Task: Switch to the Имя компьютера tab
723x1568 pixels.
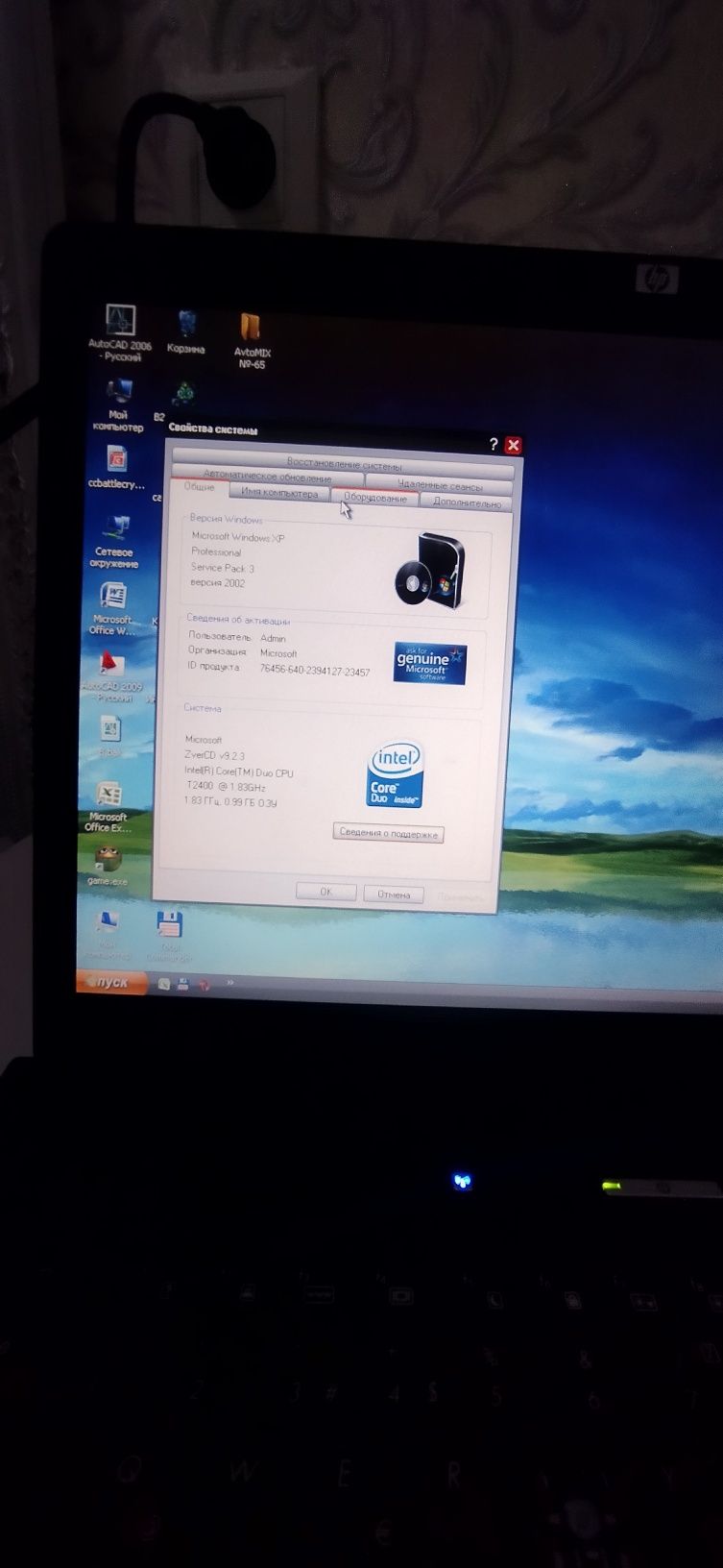Action: (x=279, y=493)
